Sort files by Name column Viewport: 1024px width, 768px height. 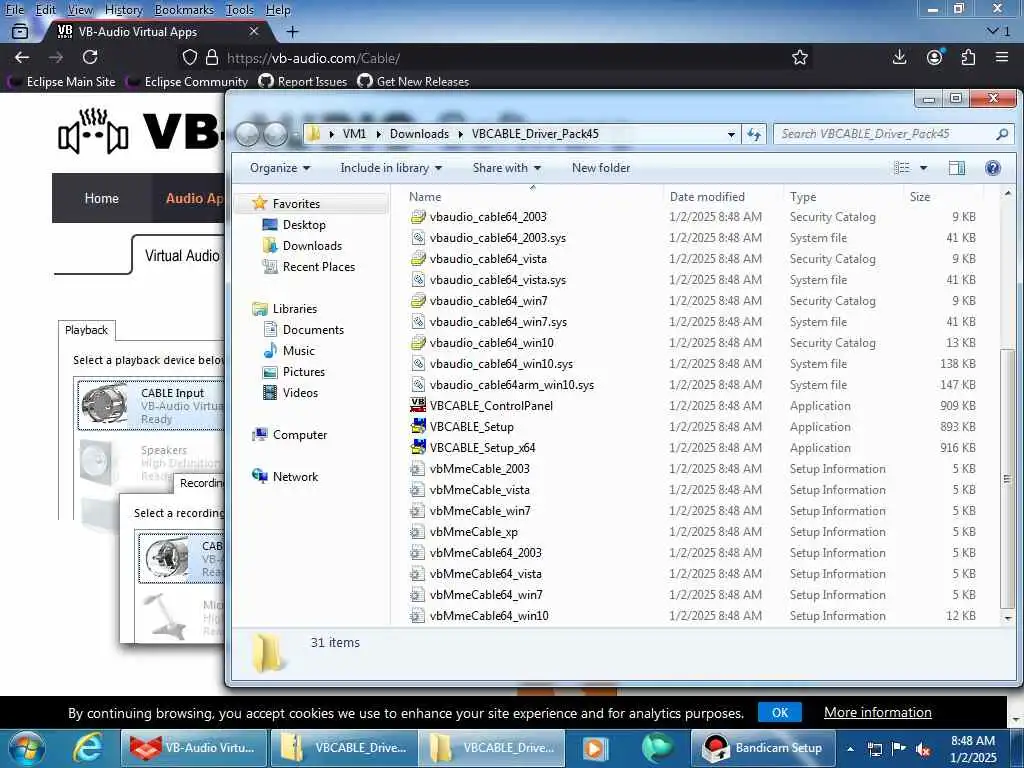click(x=424, y=197)
